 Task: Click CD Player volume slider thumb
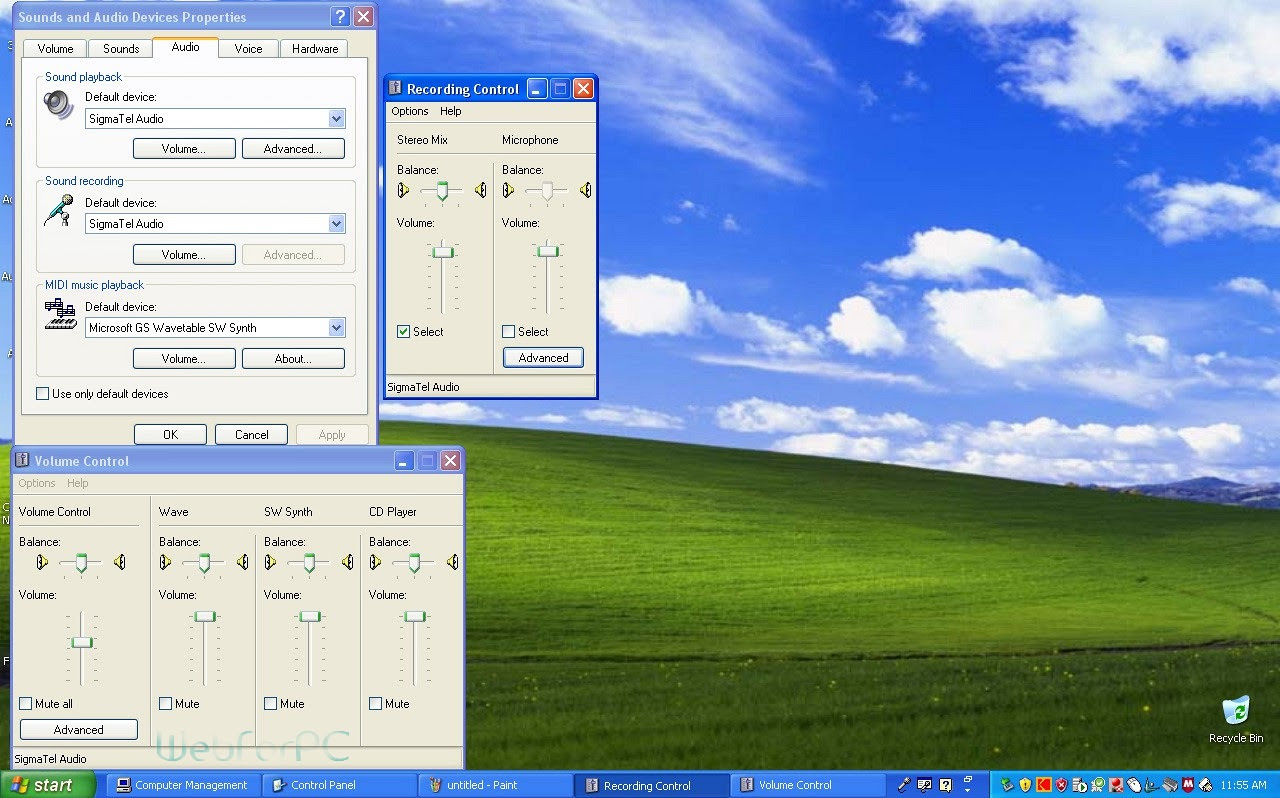(x=415, y=617)
